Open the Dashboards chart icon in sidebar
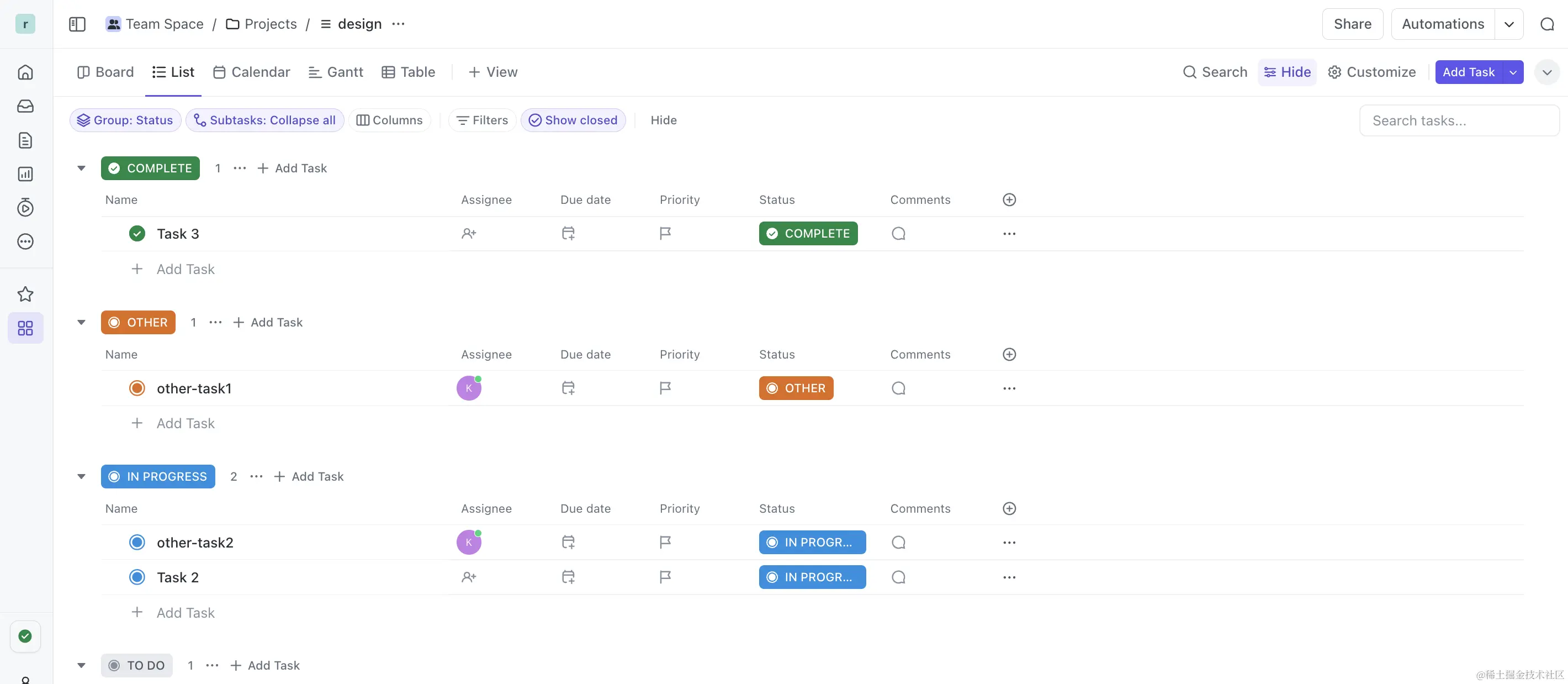 click(25, 174)
